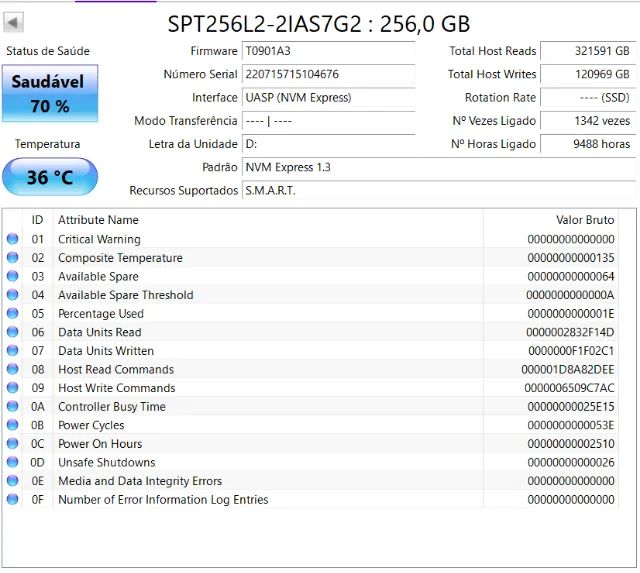
Task: Click the status dot for Number of Error Information Log Entries
Action: 13,499
